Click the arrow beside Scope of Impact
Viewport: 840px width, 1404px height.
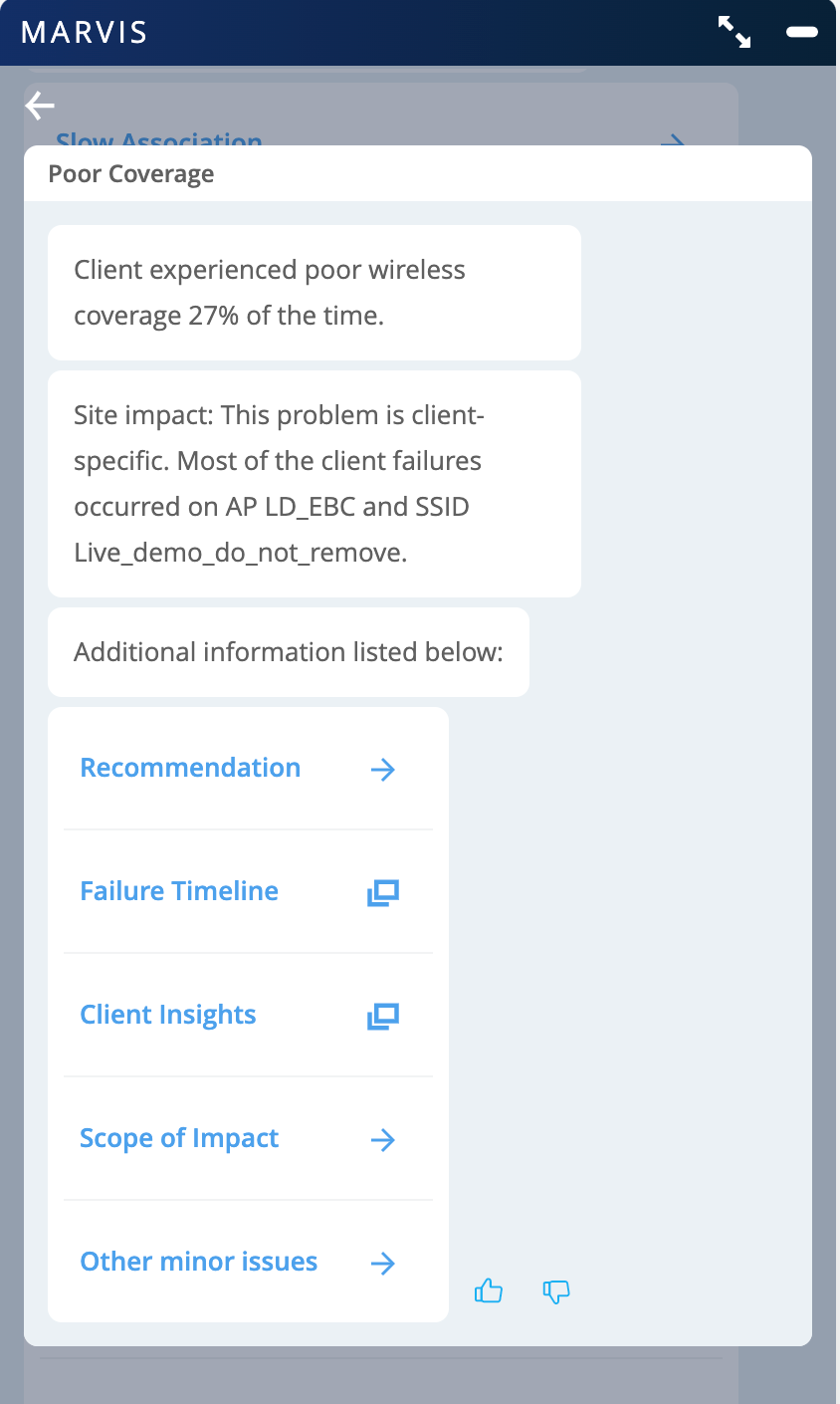[383, 1139]
